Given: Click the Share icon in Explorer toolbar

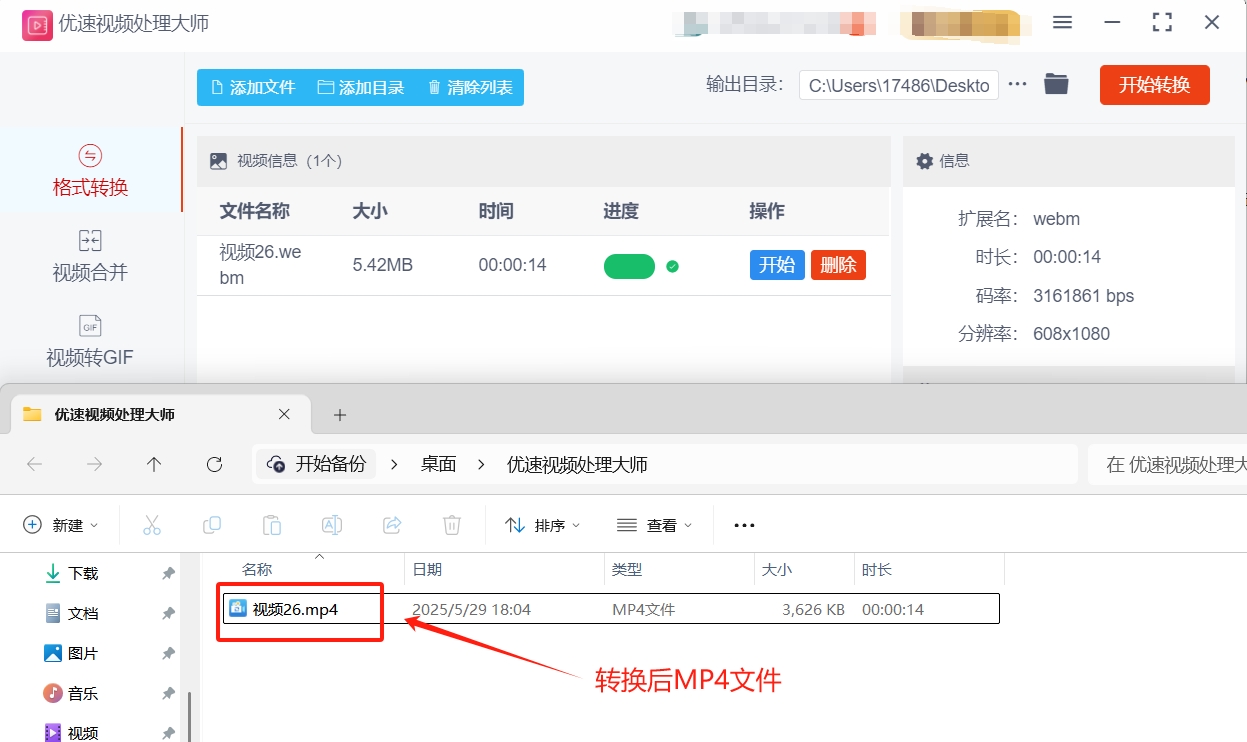Looking at the screenshot, I should 392,525.
